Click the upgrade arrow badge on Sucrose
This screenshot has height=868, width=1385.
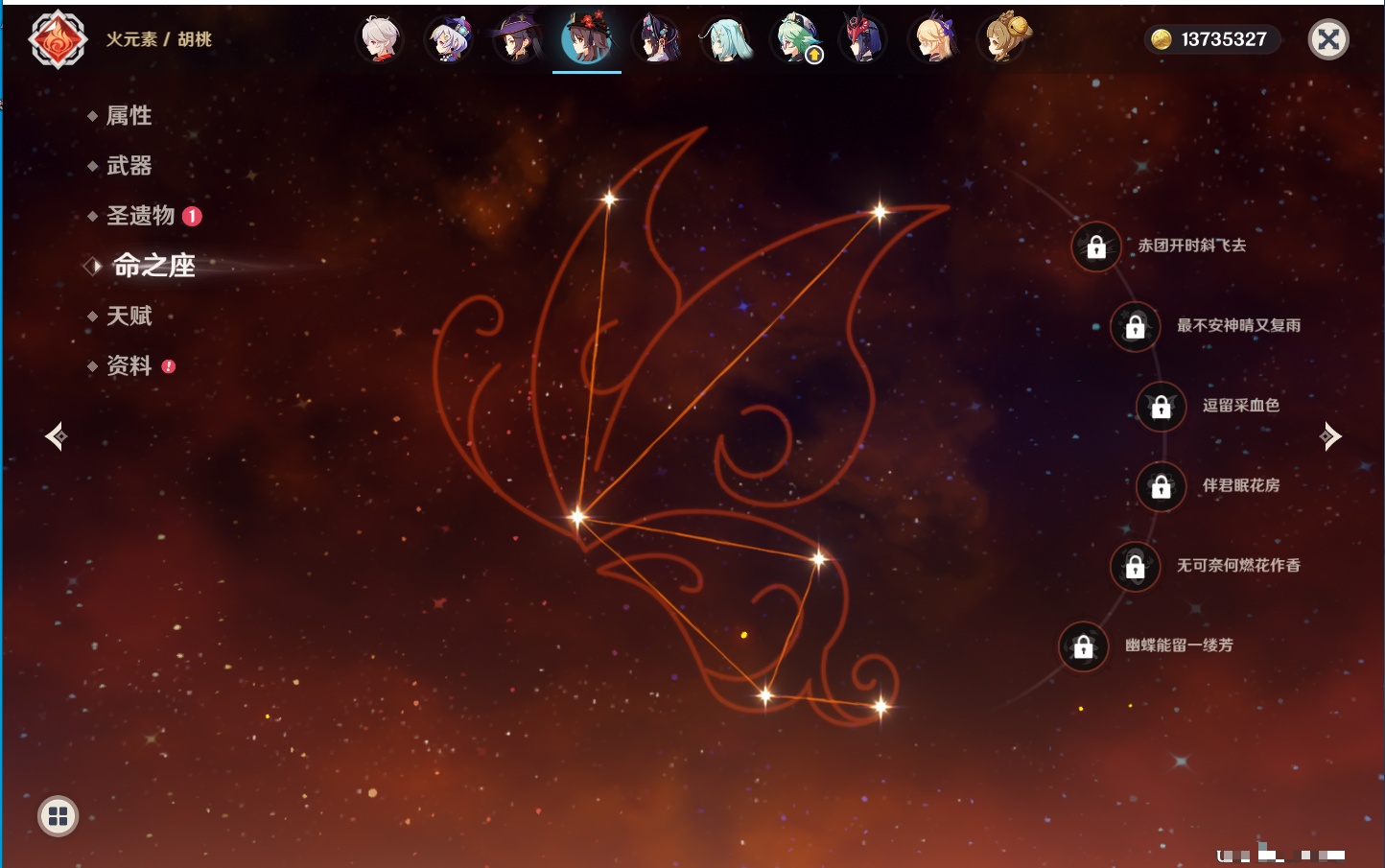tap(814, 55)
